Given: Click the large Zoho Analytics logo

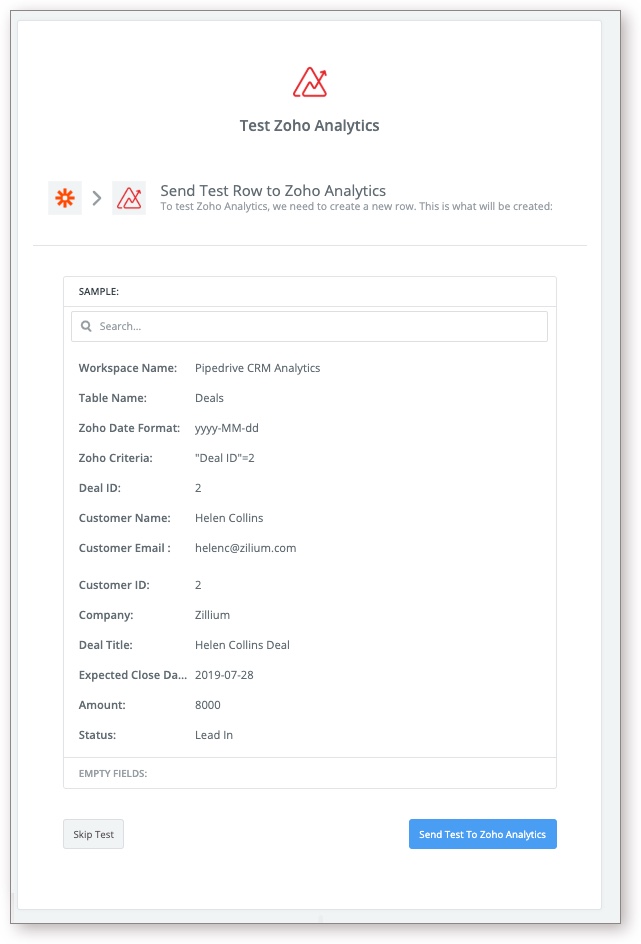Looking at the screenshot, I should click(x=310, y=82).
